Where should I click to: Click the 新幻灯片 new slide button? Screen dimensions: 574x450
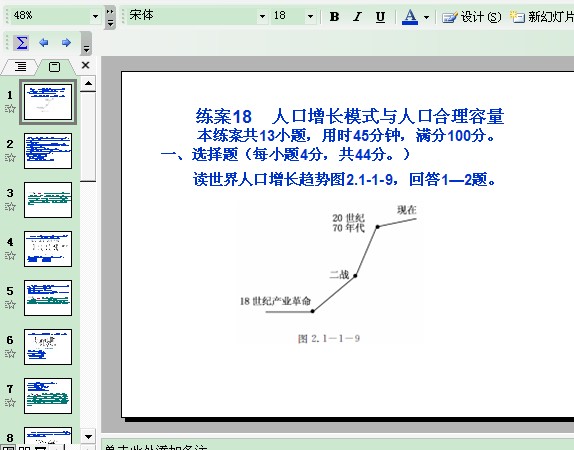[x=541, y=16]
